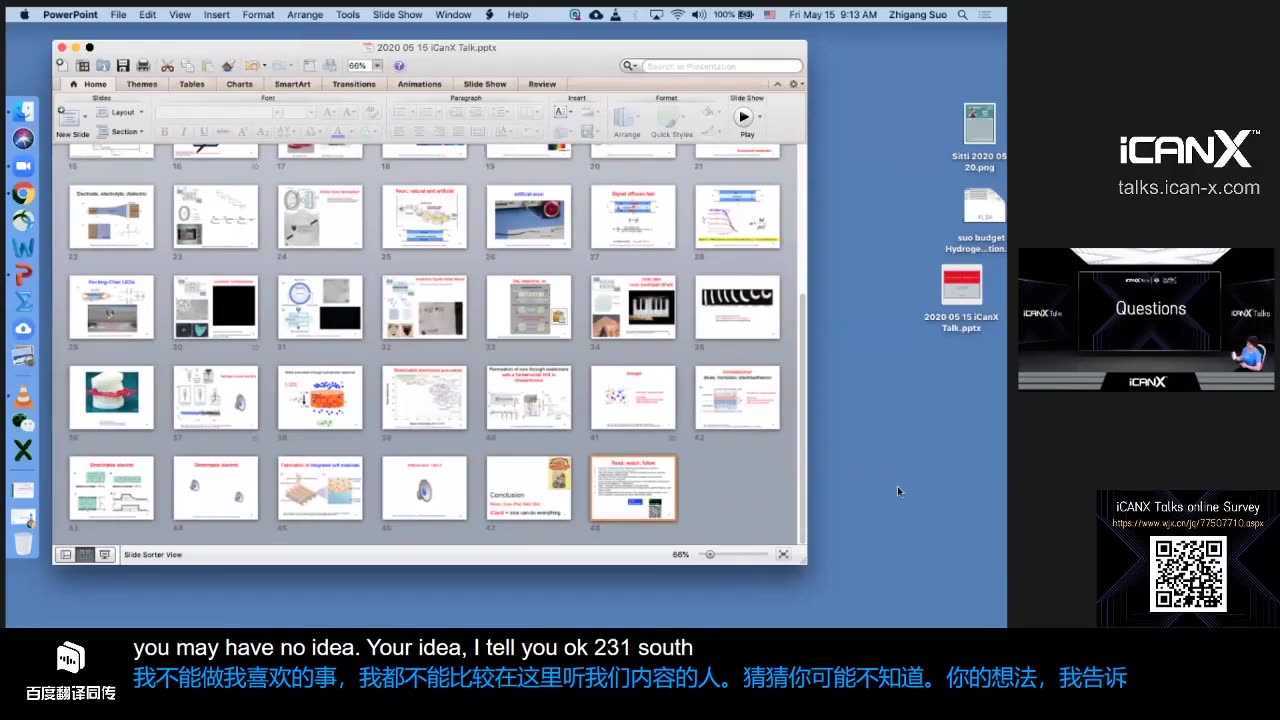Switch to the Themes tab
Screen dimensions: 1280x720
(142, 84)
